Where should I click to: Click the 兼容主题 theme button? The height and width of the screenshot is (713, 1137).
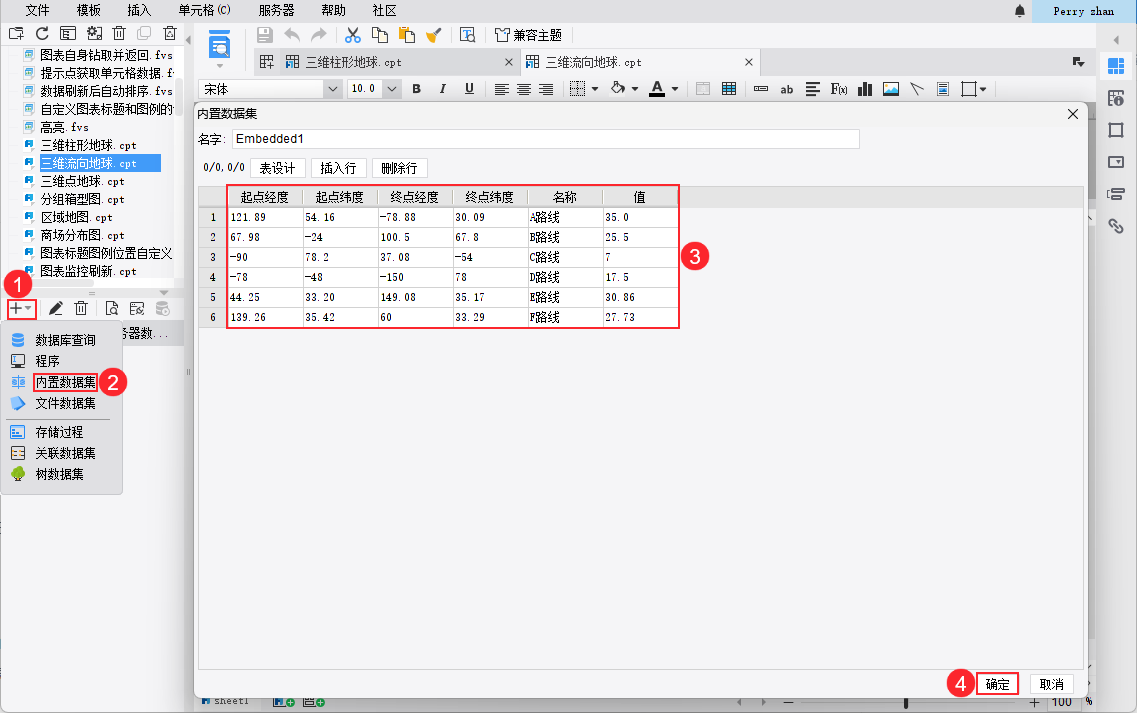(529, 35)
